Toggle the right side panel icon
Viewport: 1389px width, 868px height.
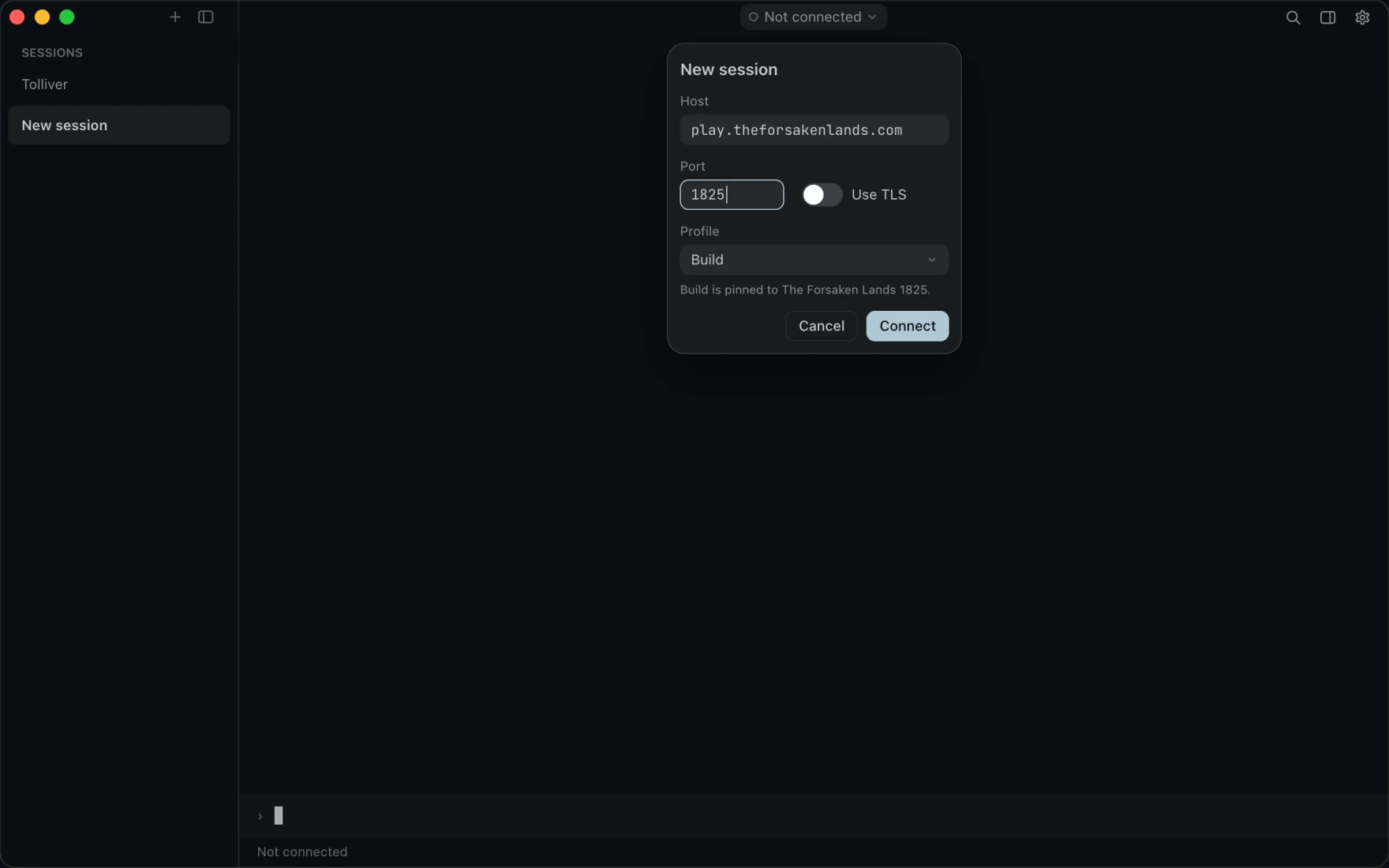pos(1327,17)
